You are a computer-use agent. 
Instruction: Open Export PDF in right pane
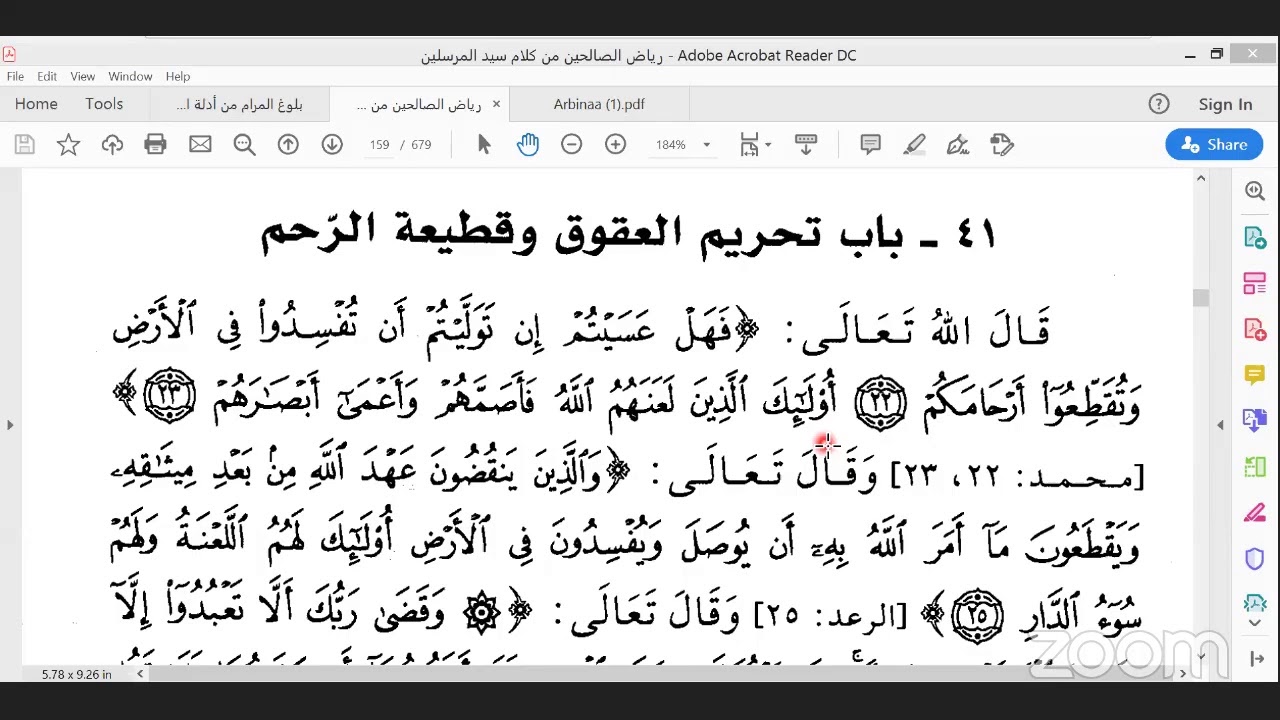point(1255,237)
